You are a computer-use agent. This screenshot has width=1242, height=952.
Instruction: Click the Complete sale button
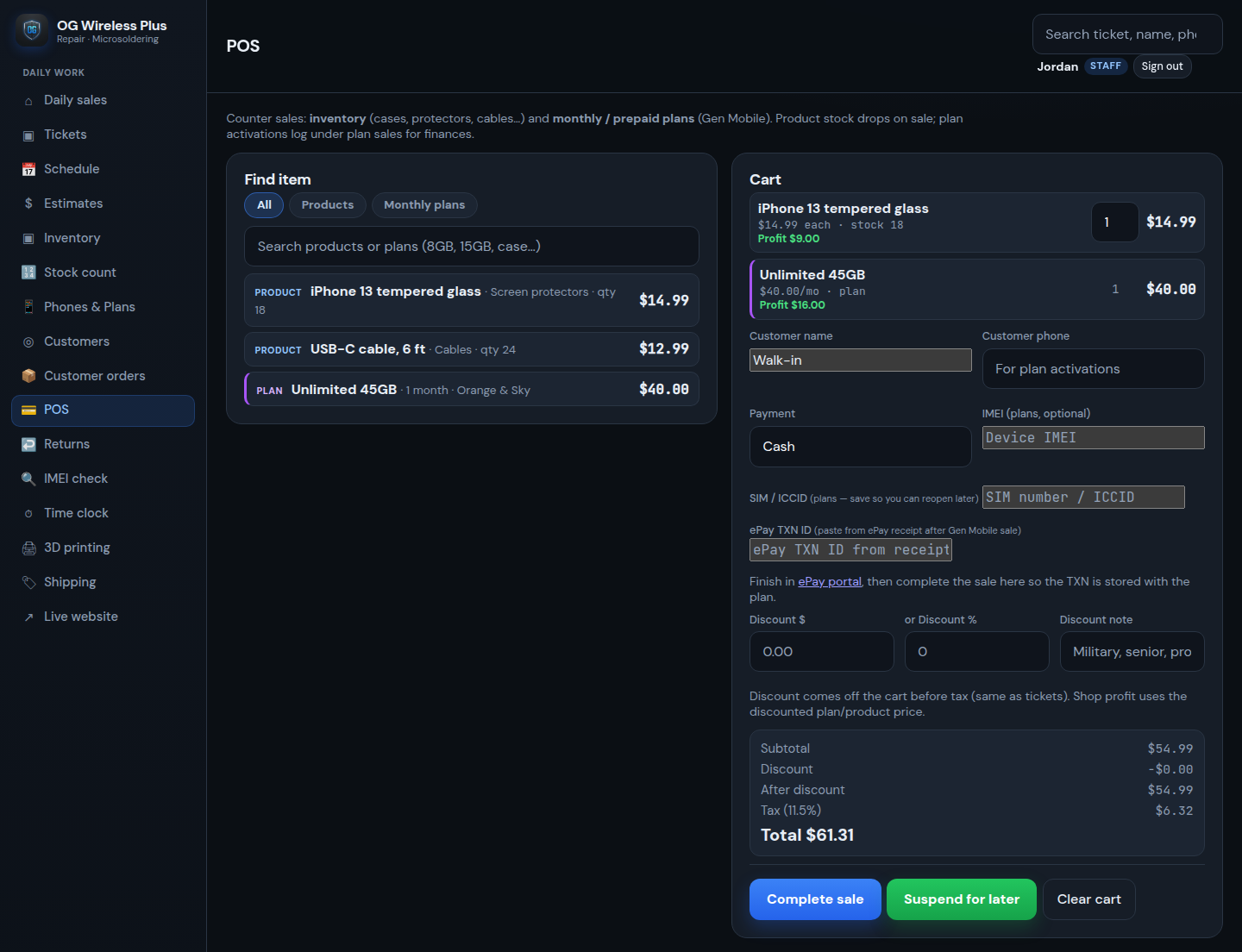point(815,899)
